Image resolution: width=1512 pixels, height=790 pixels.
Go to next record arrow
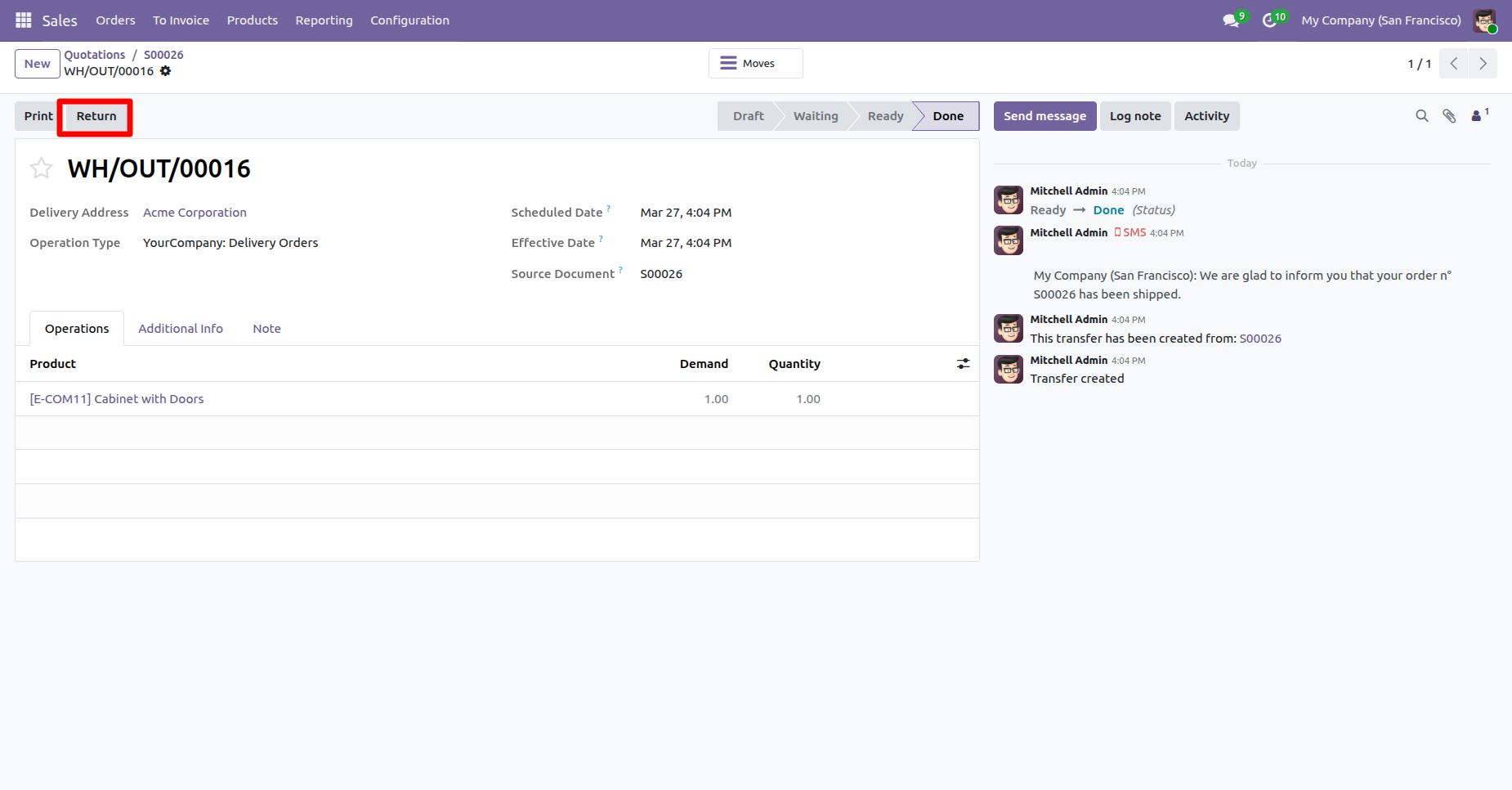1483,64
